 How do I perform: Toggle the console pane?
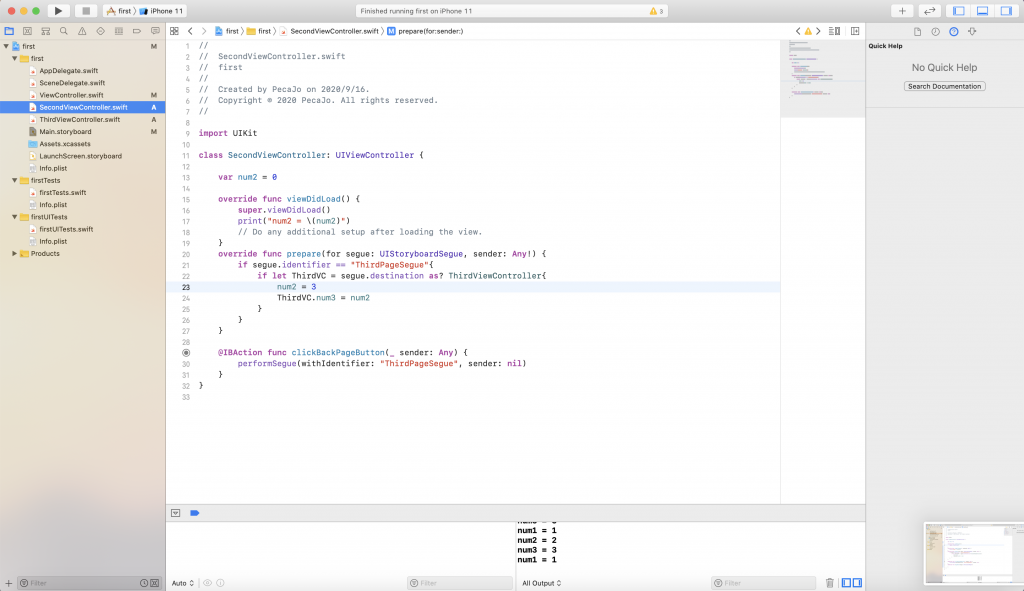[x=857, y=583]
